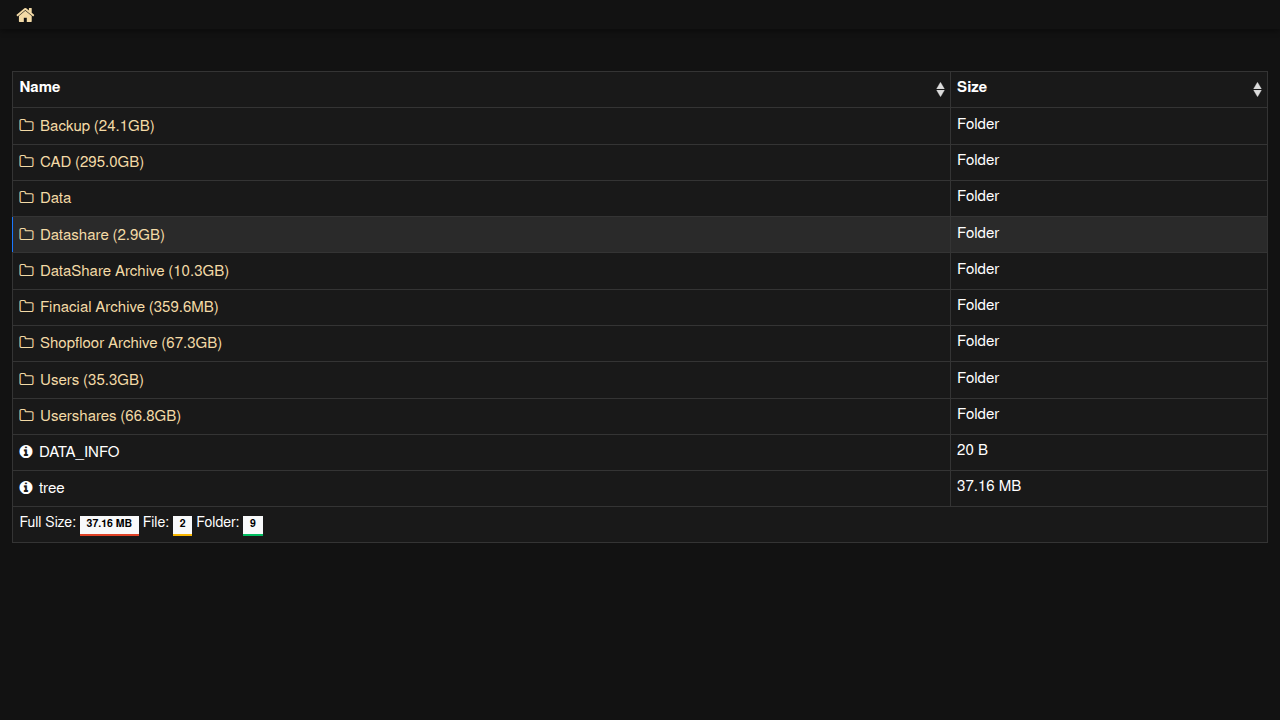Screen dimensions: 1280x720
Task: Click the info icon beside DATA_INFO
Action: [x=26, y=452]
